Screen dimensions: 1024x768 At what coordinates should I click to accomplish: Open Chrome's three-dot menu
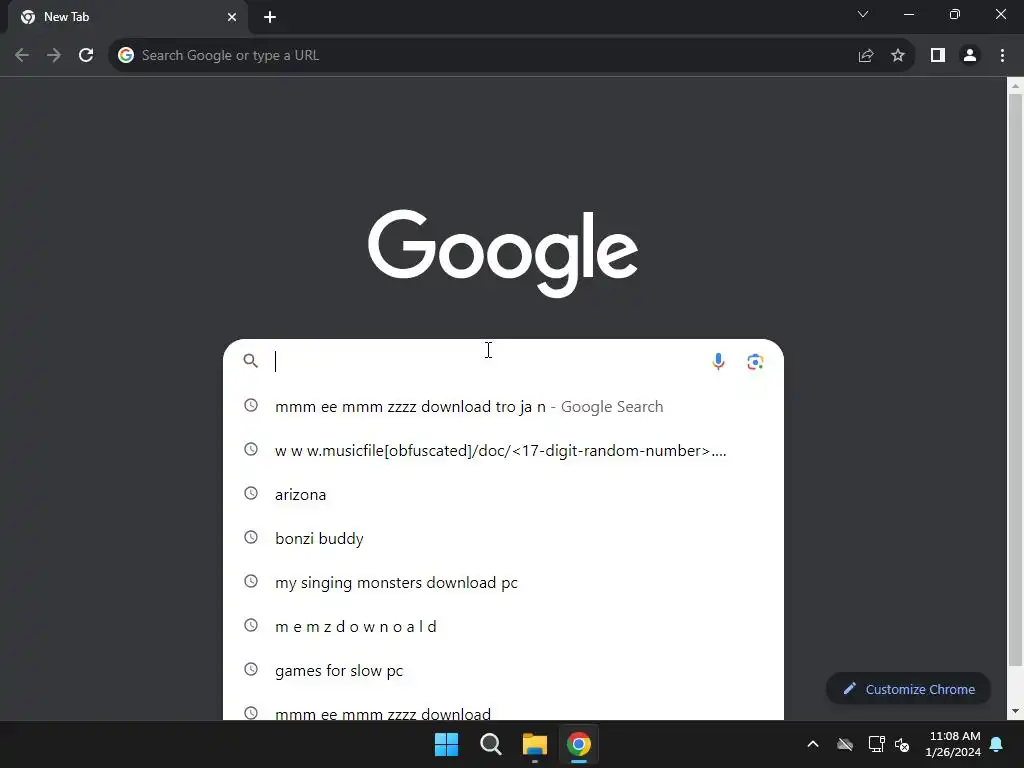1002,56
